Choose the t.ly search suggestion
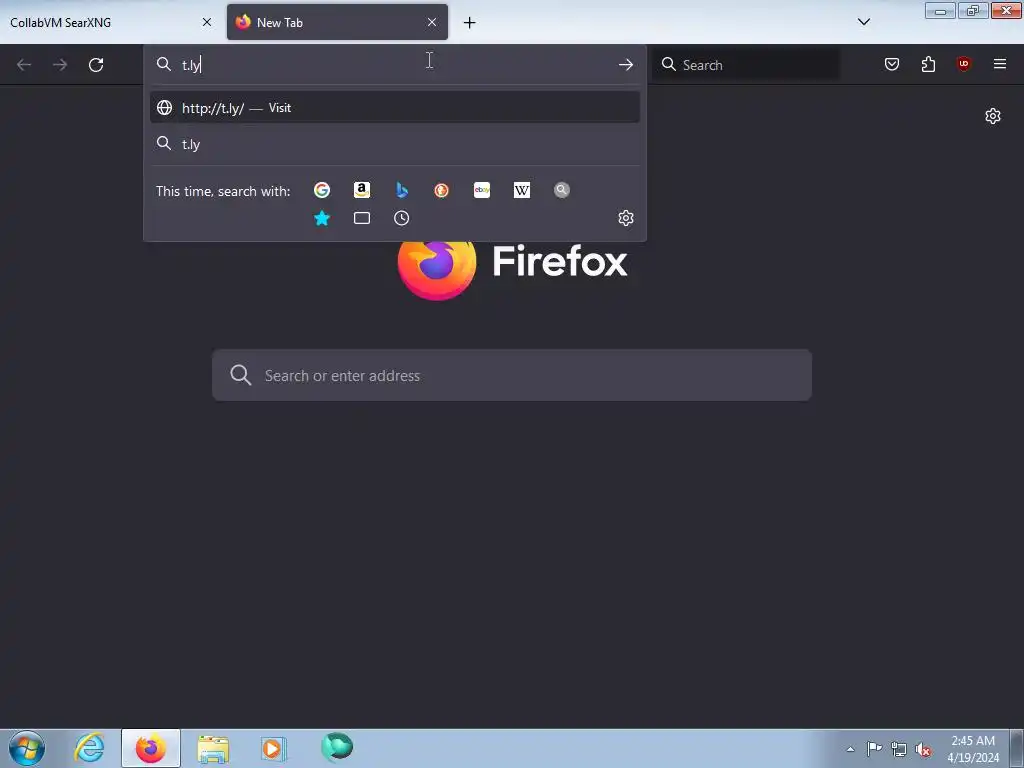Viewport: 1024px width, 768px height. coord(394,144)
